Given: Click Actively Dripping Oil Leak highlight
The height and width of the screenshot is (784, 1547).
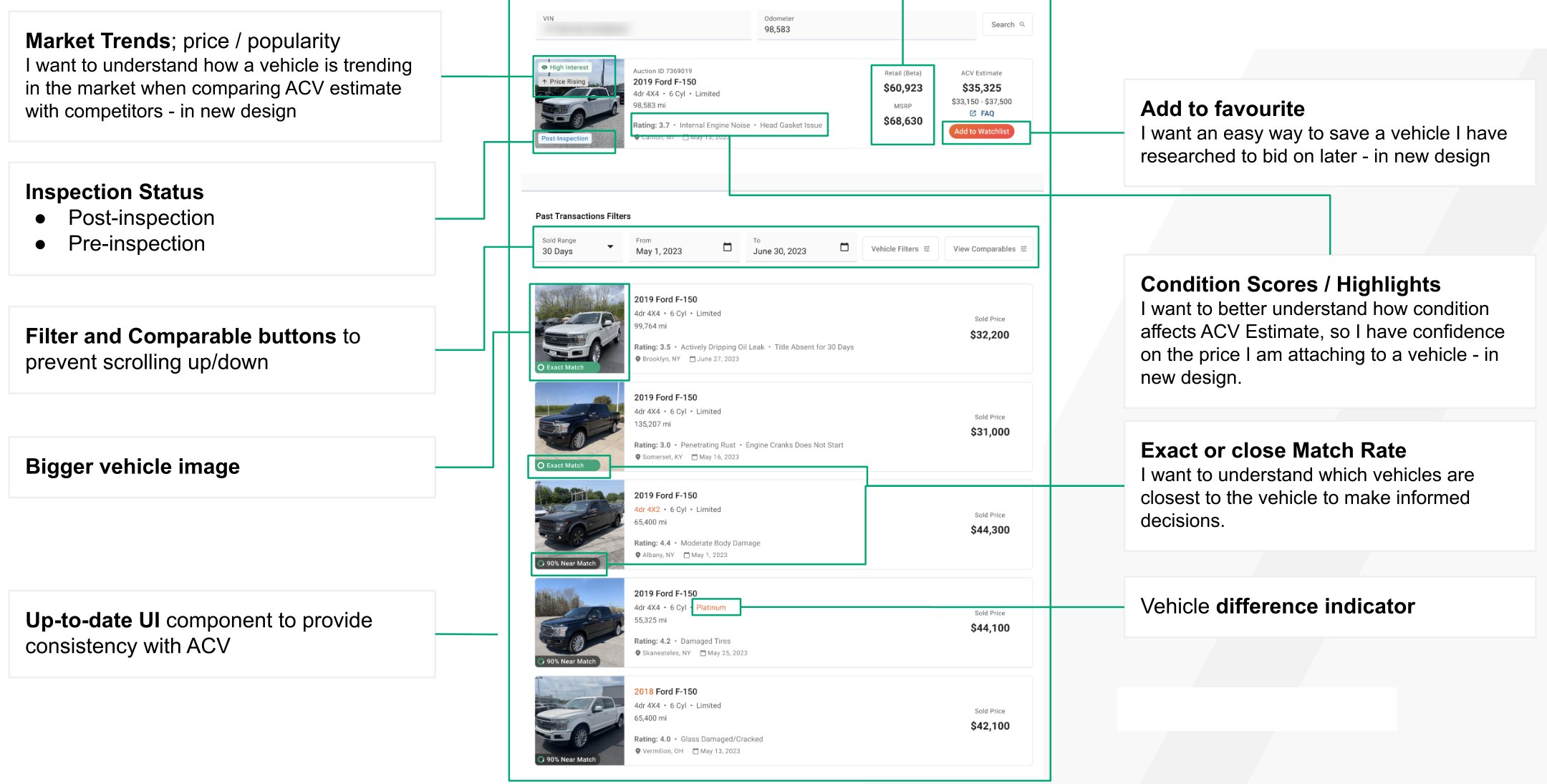Looking at the screenshot, I should point(722,347).
